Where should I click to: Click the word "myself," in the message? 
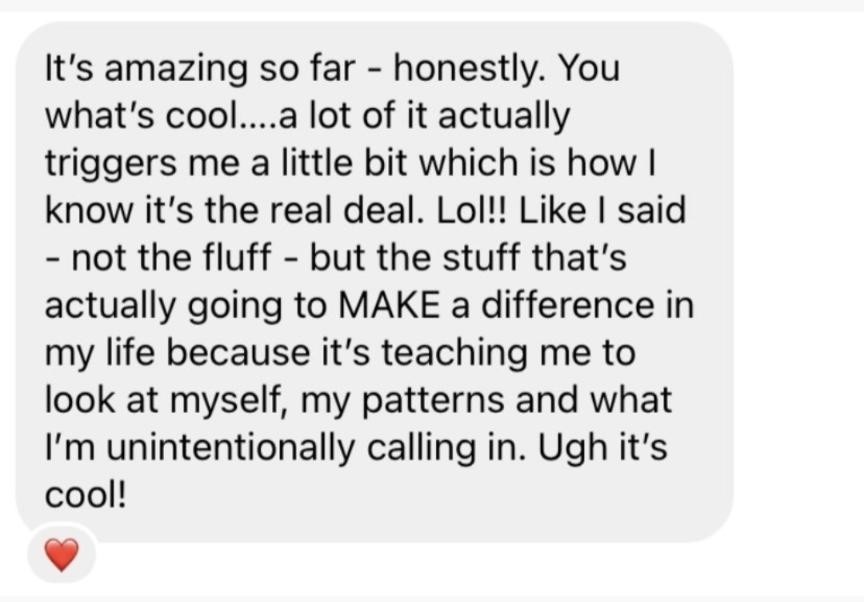pyautogui.click(x=231, y=400)
